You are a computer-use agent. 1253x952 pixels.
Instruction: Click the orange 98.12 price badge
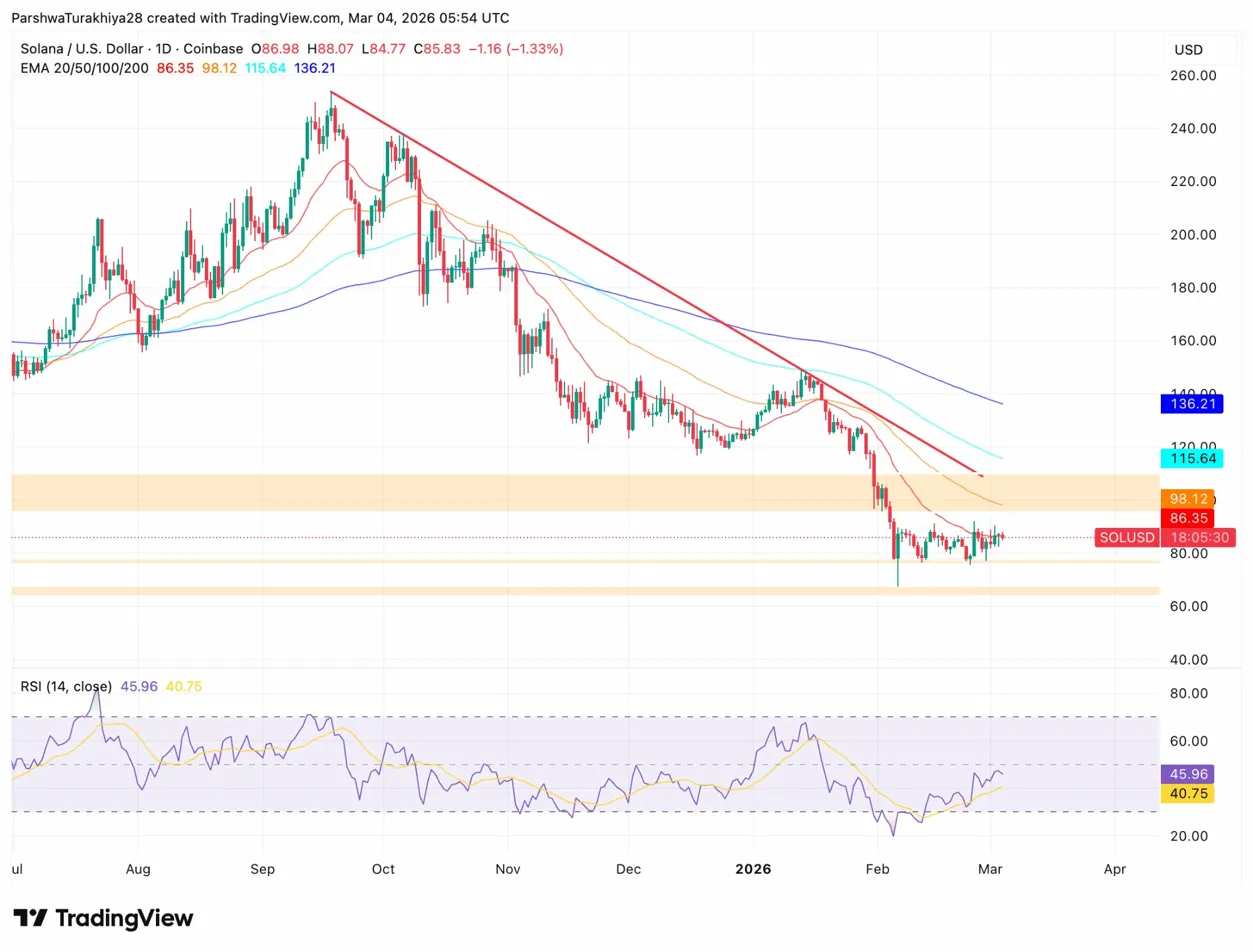1191,498
